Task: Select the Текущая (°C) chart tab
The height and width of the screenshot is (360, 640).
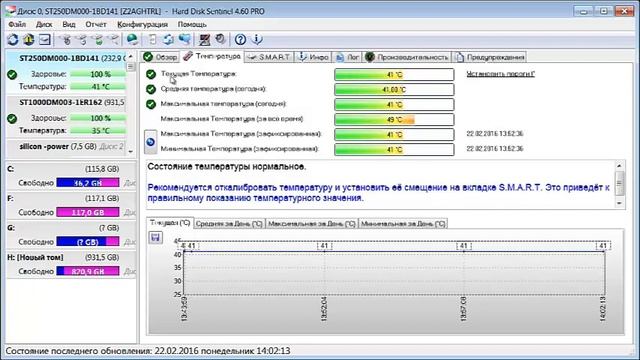Action: 170,223
